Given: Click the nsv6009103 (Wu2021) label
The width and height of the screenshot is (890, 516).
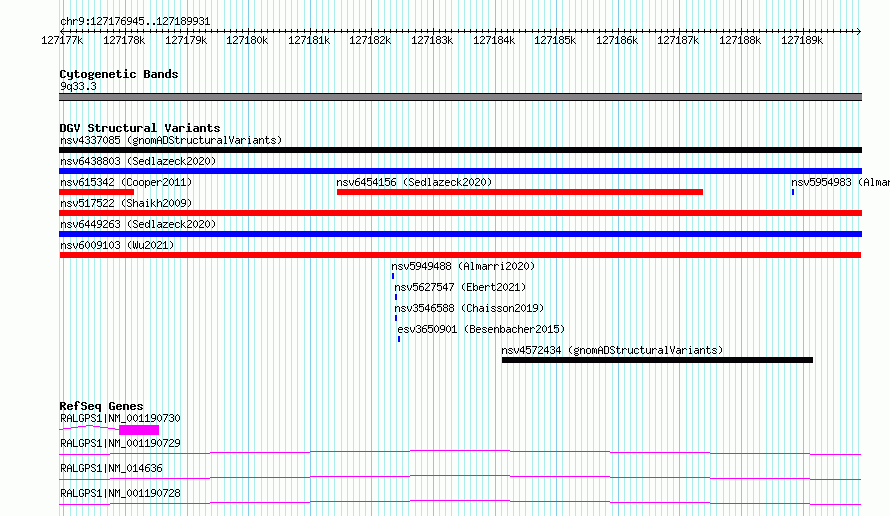Looking at the screenshot, I should [117, 245].
